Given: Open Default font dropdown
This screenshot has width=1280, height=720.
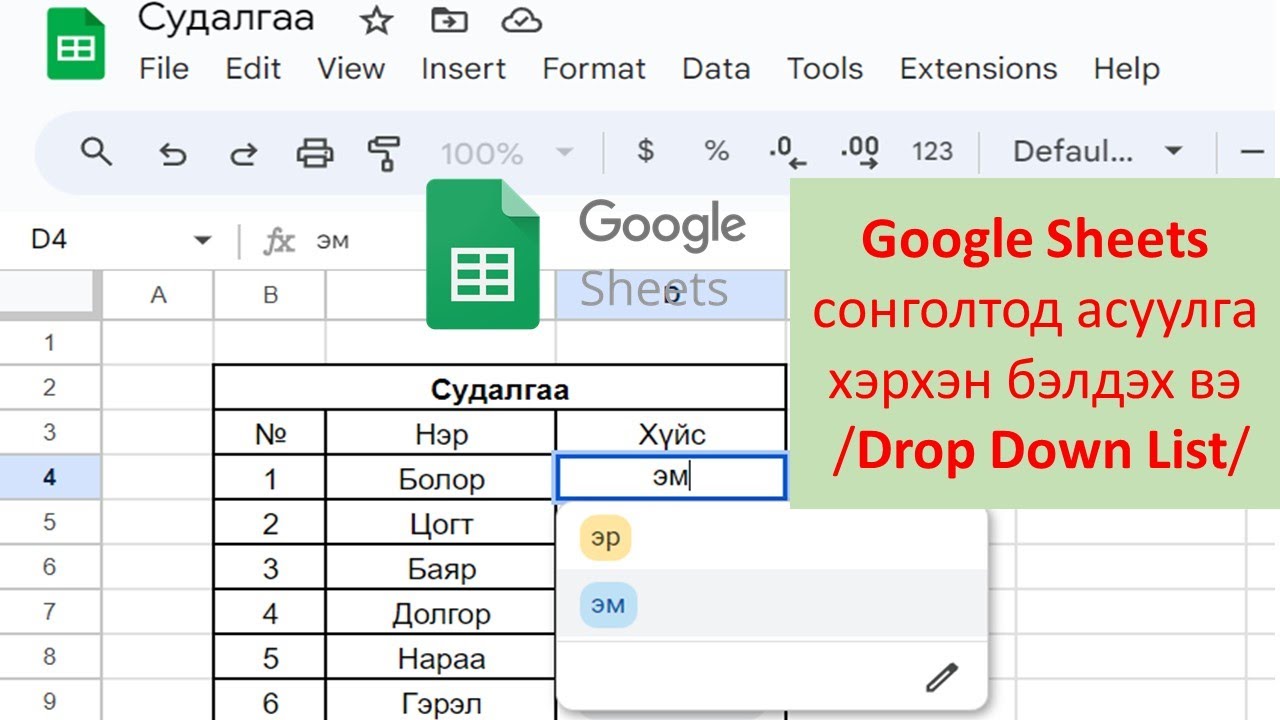Looking at the screenshot, I should [x=1097, y=152].
